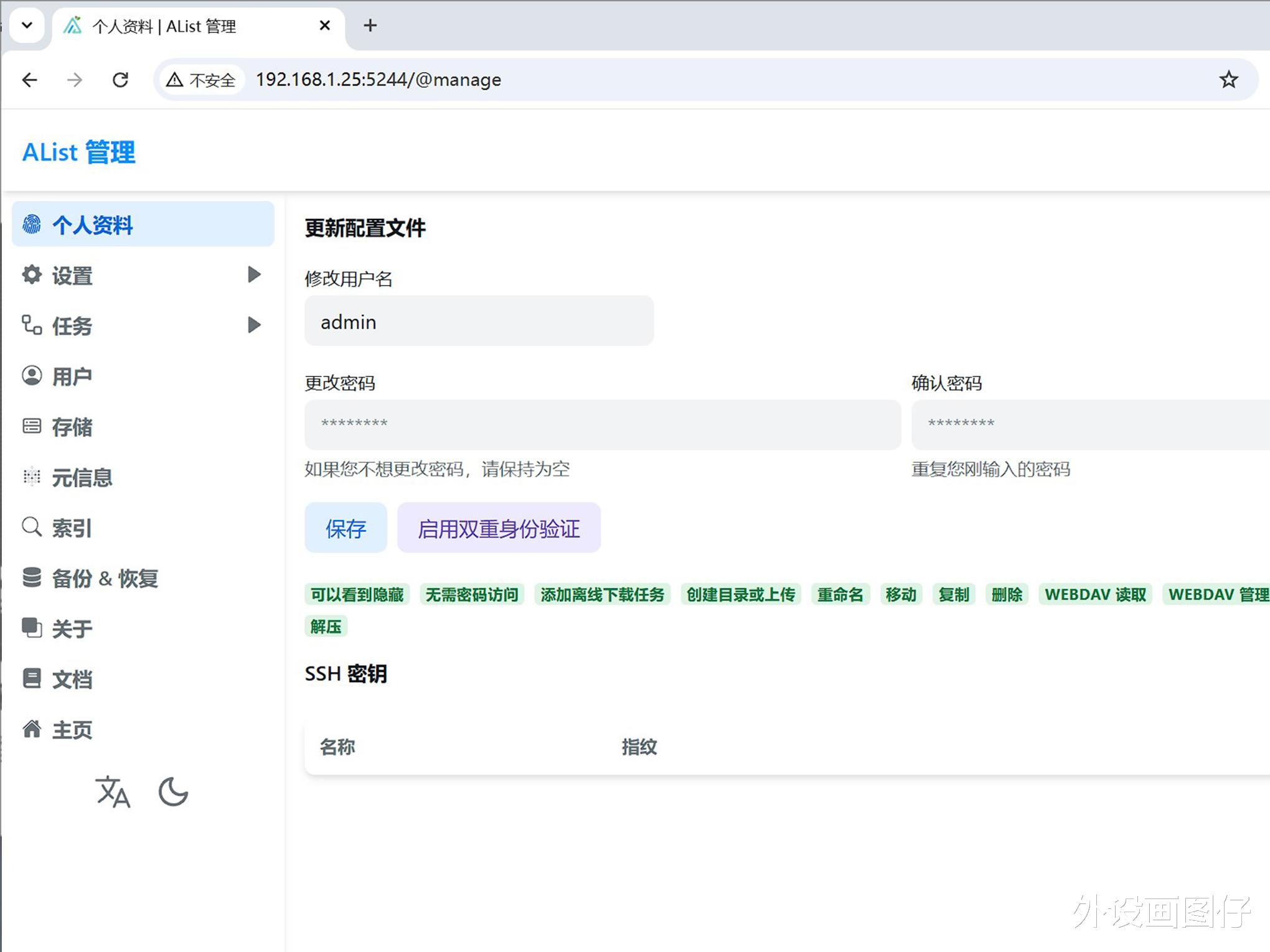Image resolution: width=1270 pixels, height=952 pixels.
Task: Toggle dark mode moon icon
Action: tap(173, 791)
